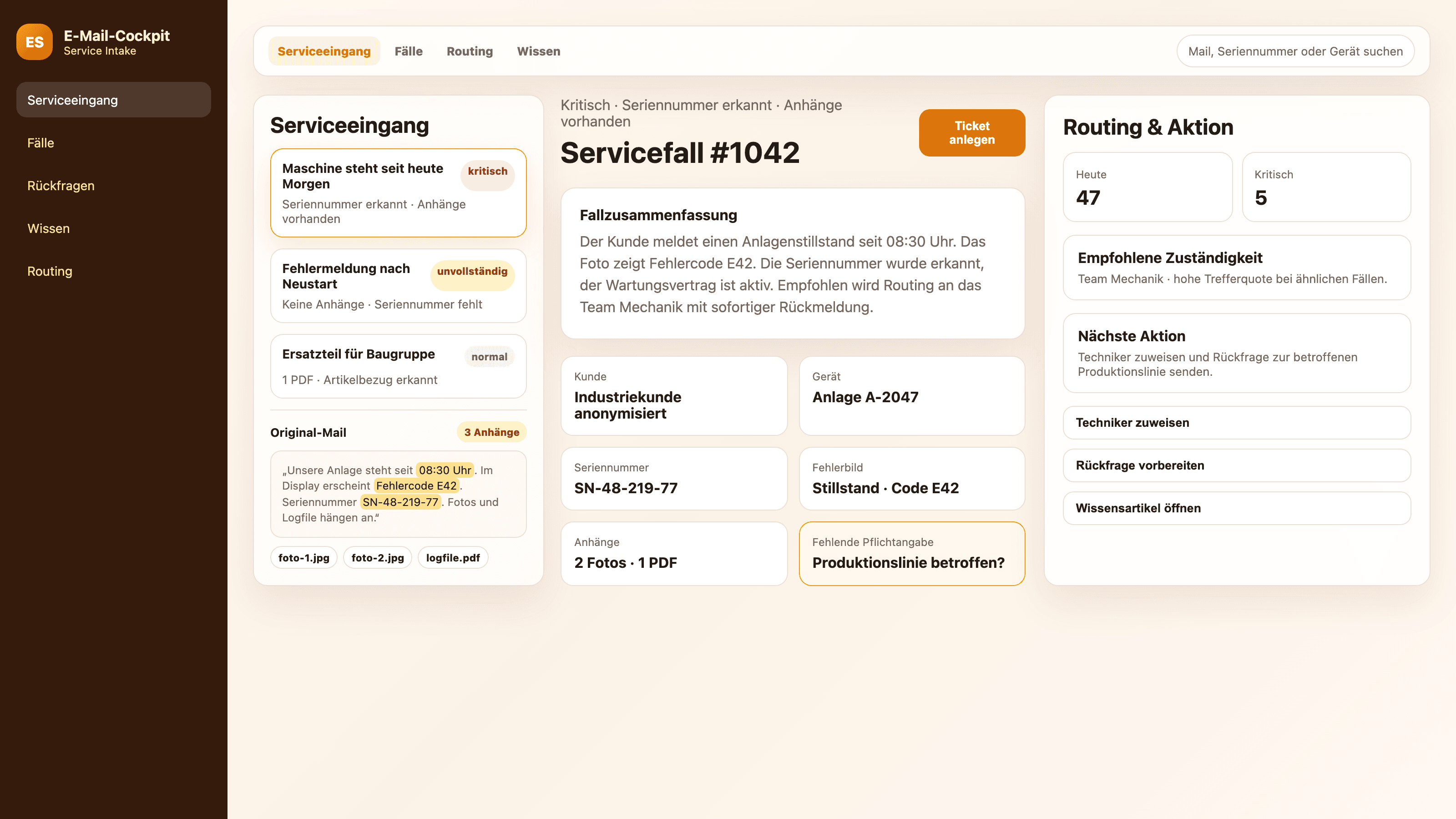Viewport: 1456px width, 819px height.
Task: Open mail 'Ersatzteil für Baugruppe'
Action: (x=399, y=366)
